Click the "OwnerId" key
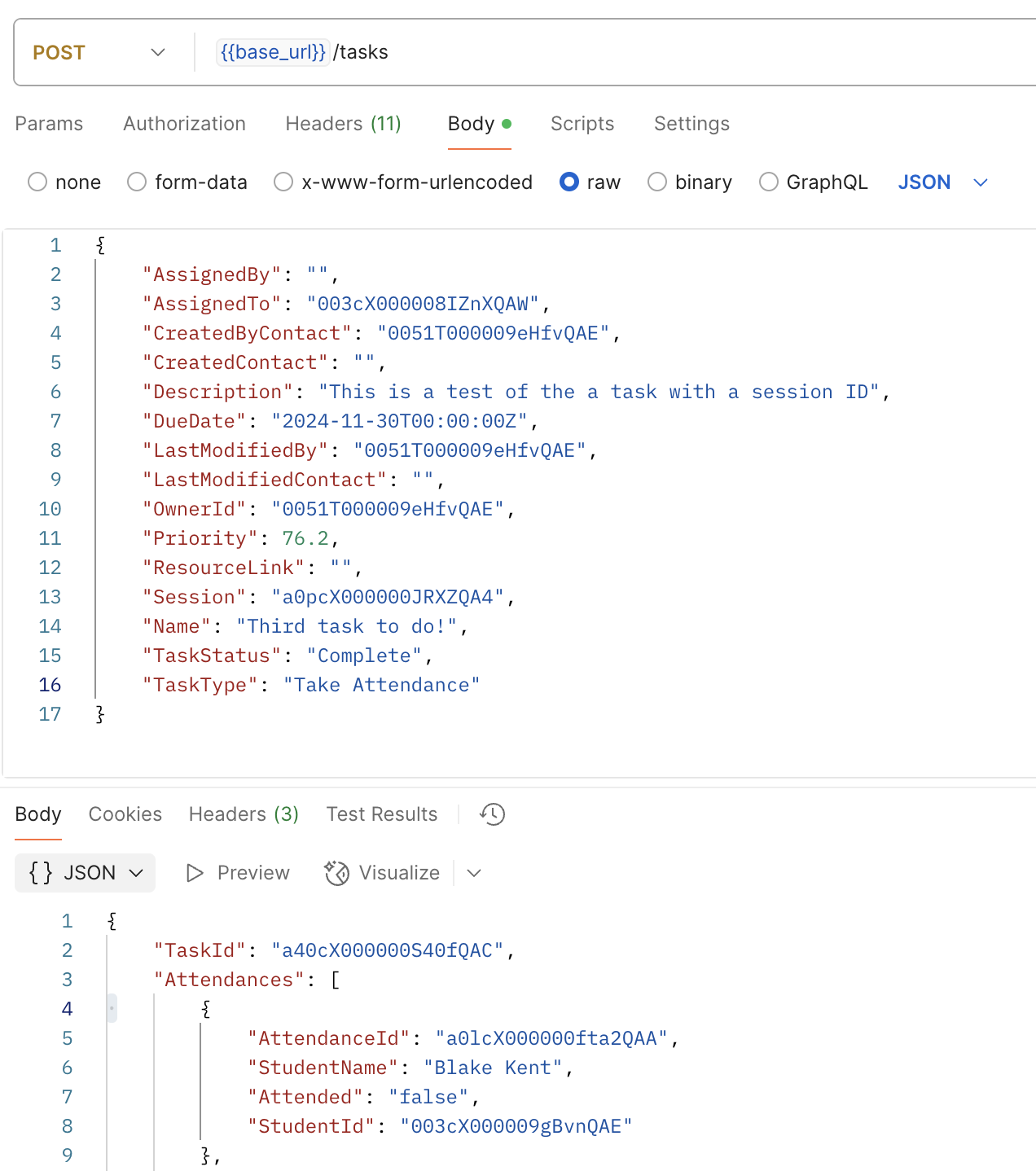 pyautogui.click(x=195, y=509)
